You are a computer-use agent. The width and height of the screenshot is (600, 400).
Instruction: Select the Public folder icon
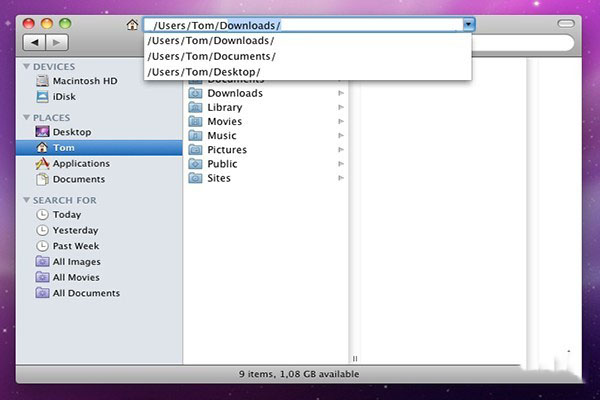(x=195, y=164)
